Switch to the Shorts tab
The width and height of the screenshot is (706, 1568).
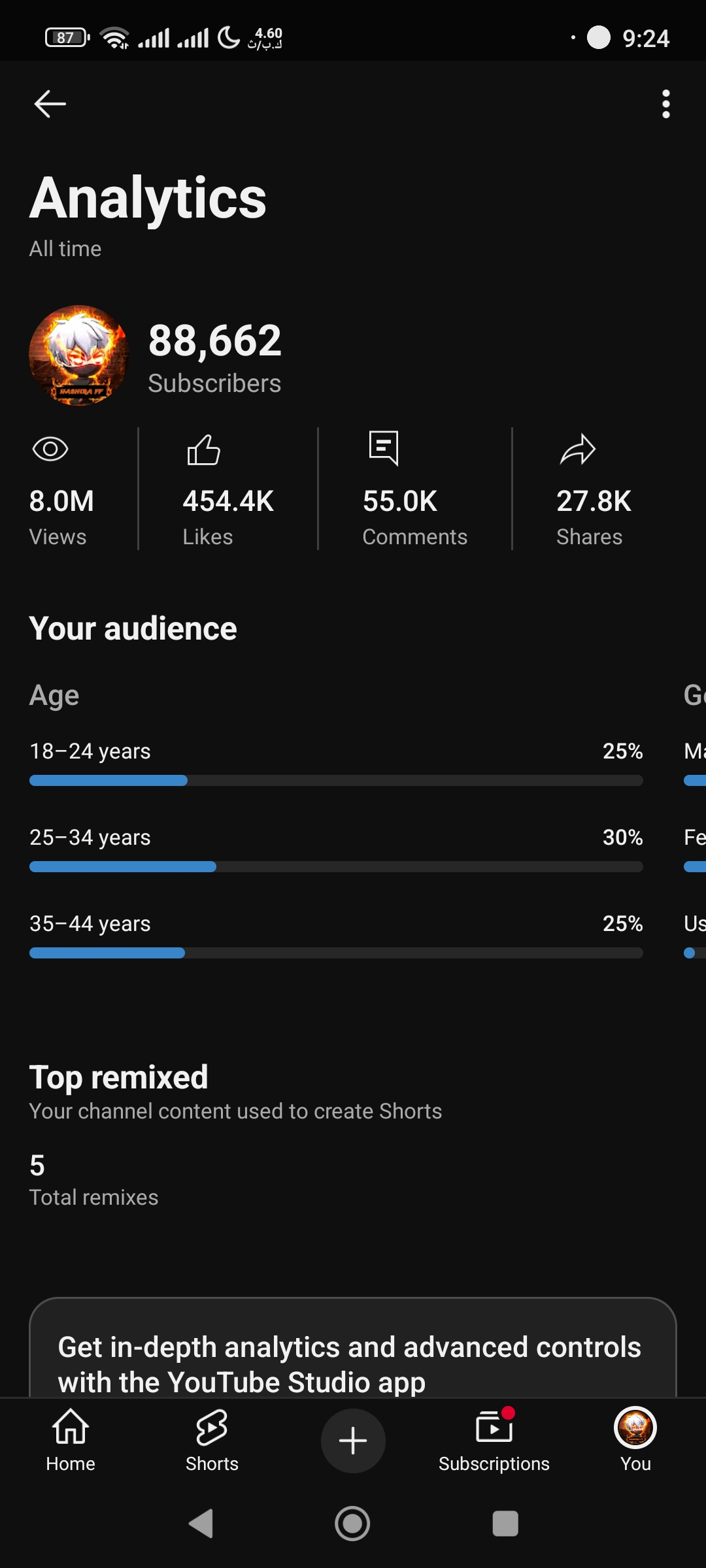212,1440
